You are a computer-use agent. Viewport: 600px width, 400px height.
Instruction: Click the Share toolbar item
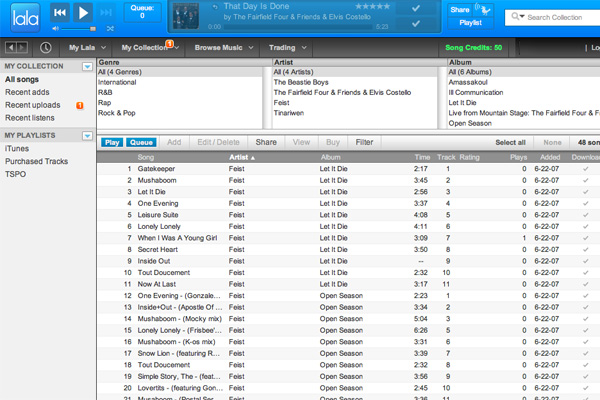pos(266,142)
